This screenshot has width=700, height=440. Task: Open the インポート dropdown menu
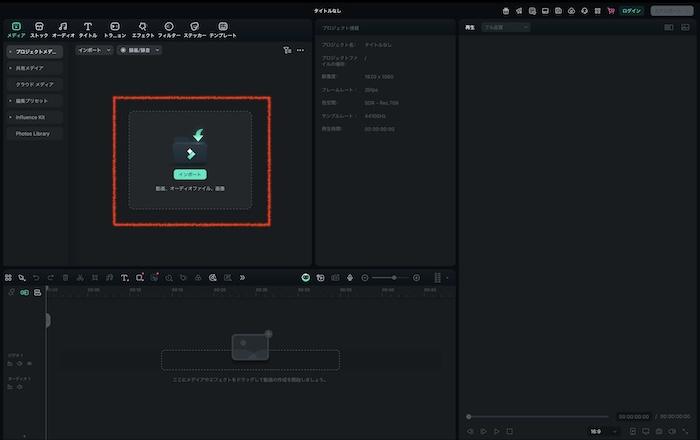pos(95,49)
